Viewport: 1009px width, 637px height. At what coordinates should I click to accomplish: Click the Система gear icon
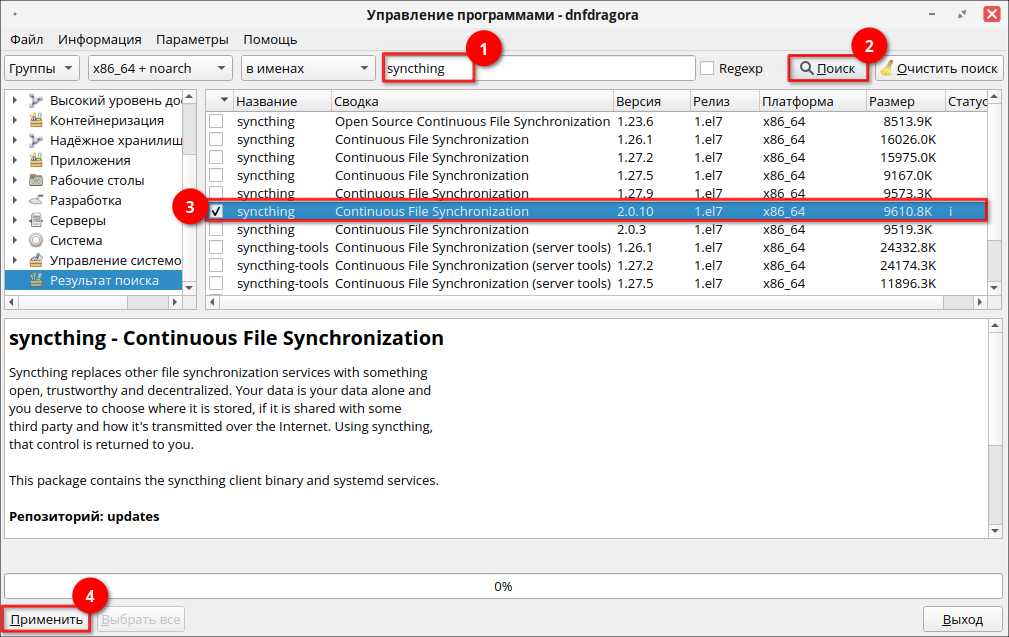[x=37, y=240]
